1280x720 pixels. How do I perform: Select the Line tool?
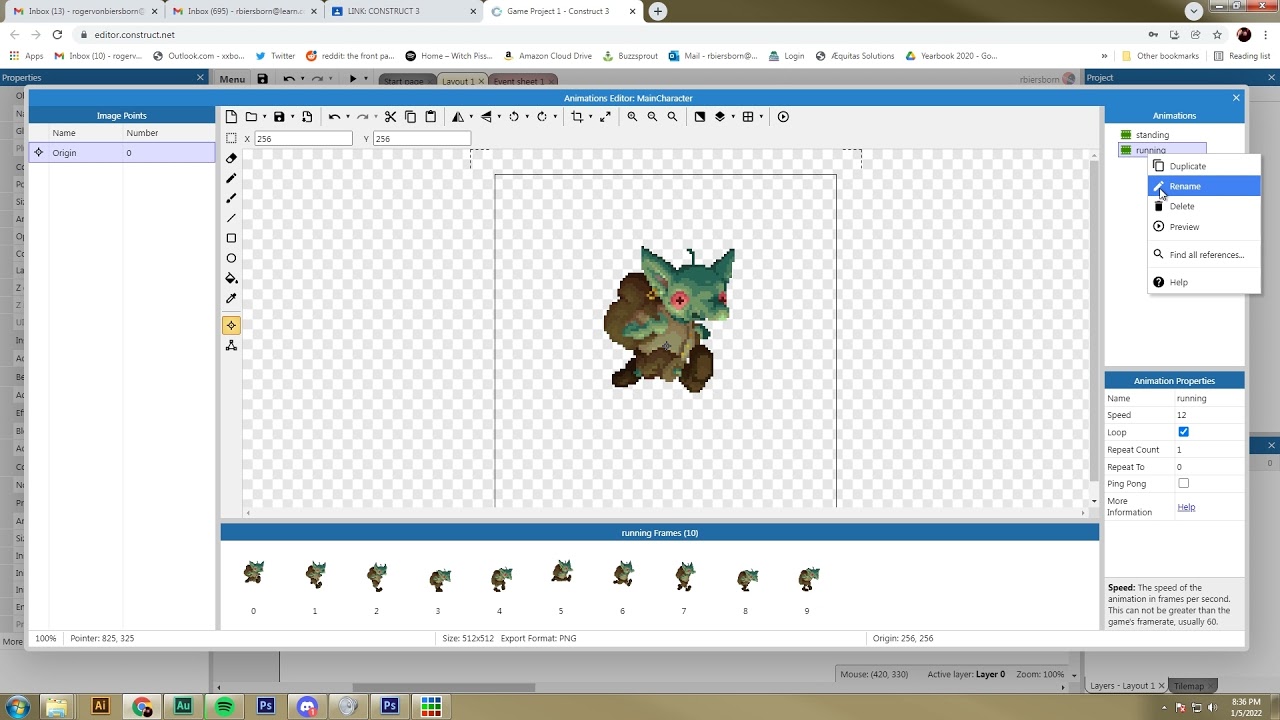(231, 218)
